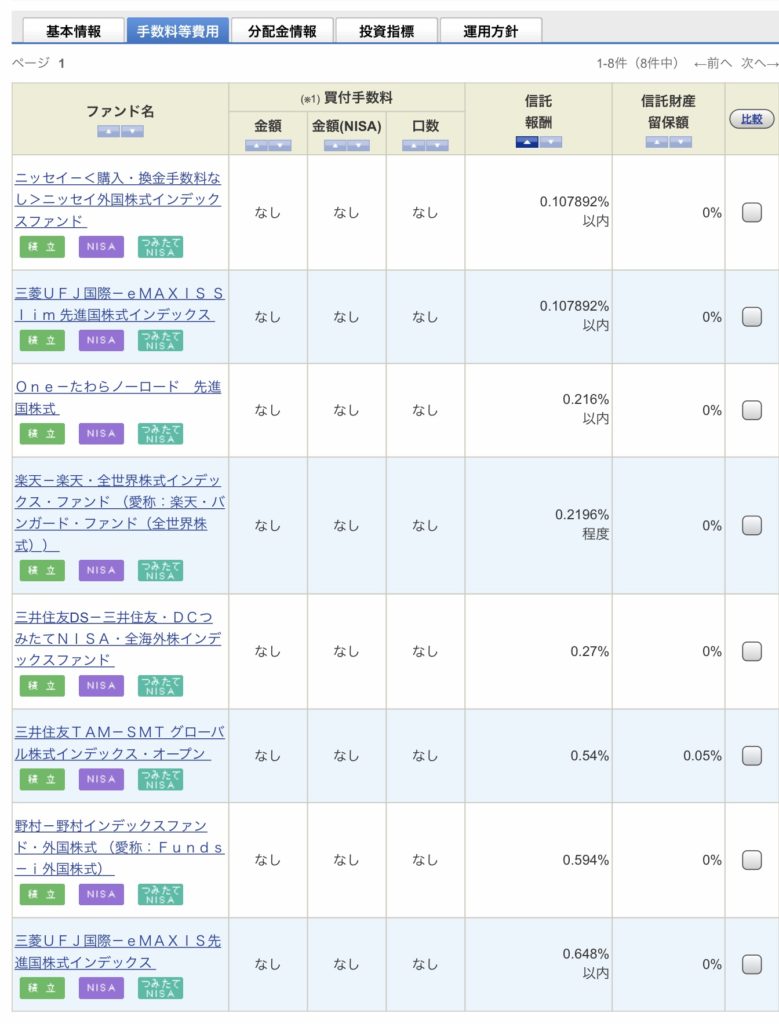Click NISA badge for 三井住友・DC fund
This screenshot has width=779, height=1024.
101,686
